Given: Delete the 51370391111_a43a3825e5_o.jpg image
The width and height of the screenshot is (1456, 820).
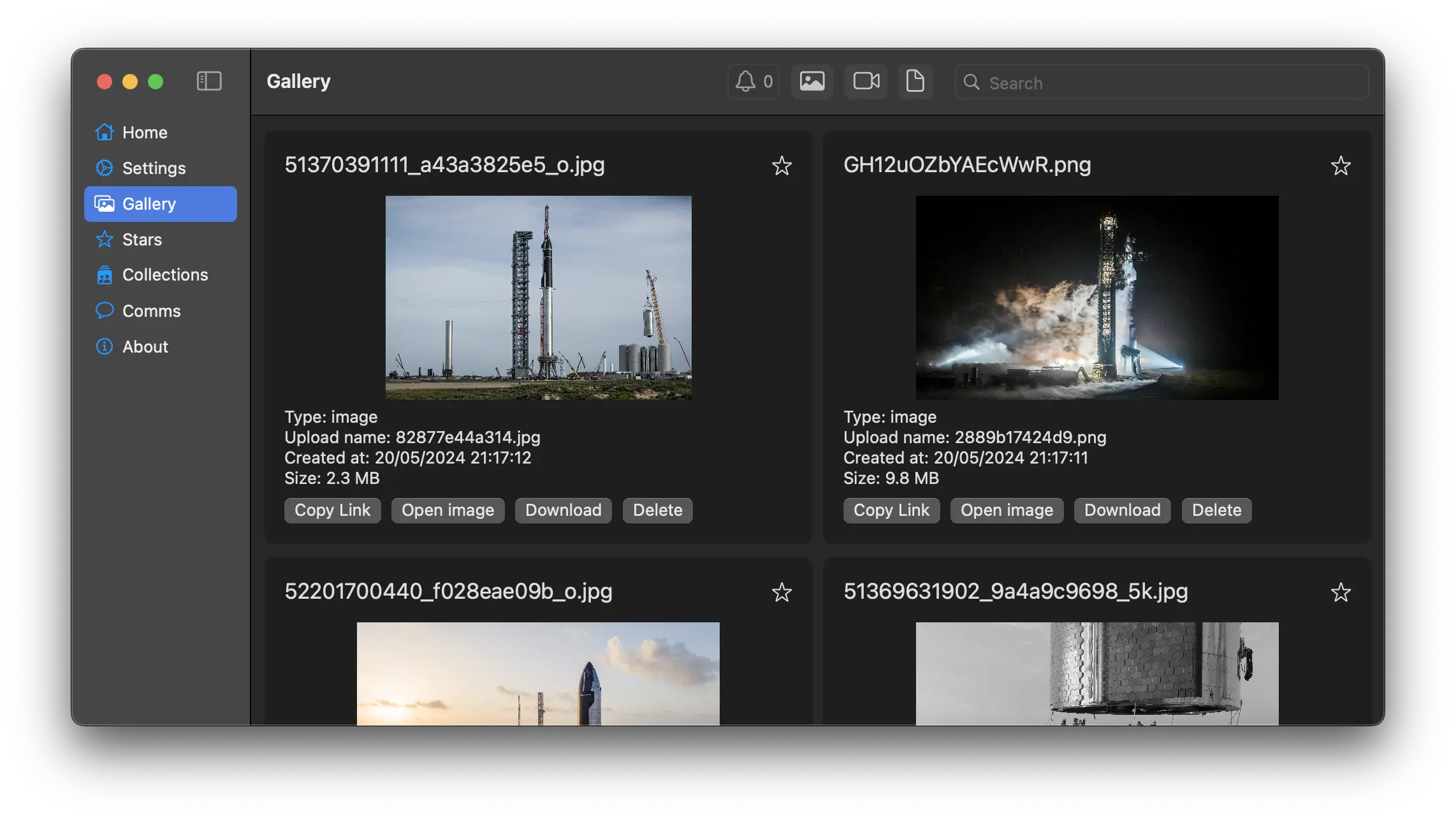Looking at the screenshot, I should [657, 510].
